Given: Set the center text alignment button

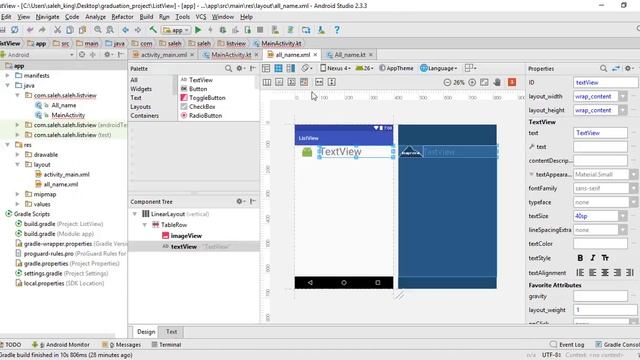Looking at the screenshot, I should (605, 272).
